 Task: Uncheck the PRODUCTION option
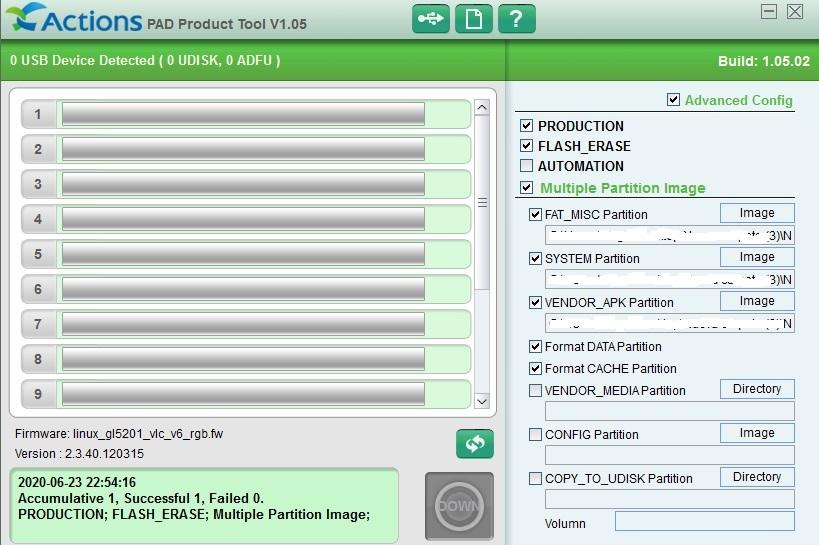[526, 125]
